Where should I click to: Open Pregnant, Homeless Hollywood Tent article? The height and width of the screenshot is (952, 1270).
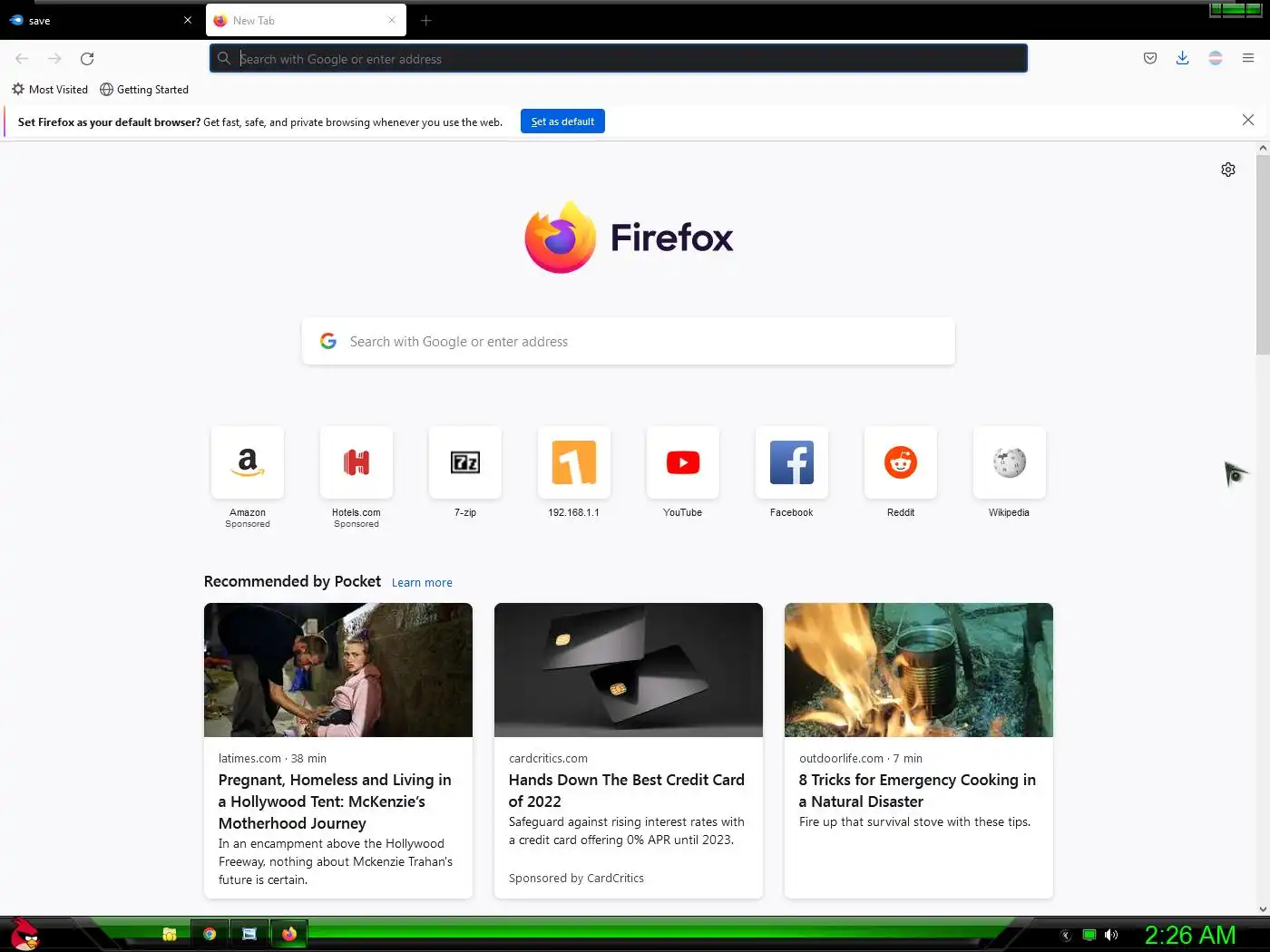click(335, 801)
